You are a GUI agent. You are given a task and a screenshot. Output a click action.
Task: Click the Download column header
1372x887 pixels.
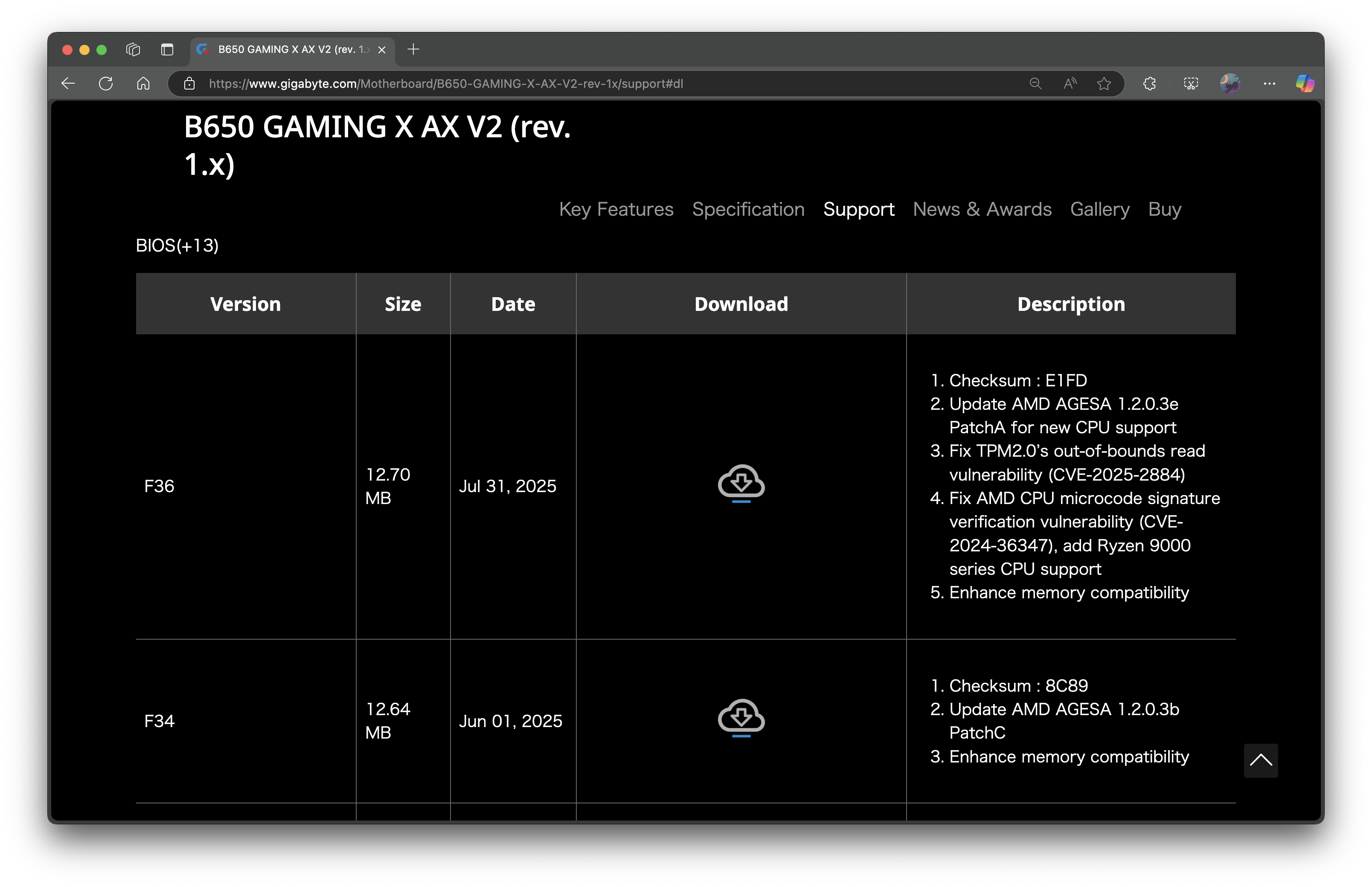[x=741, y=304]
